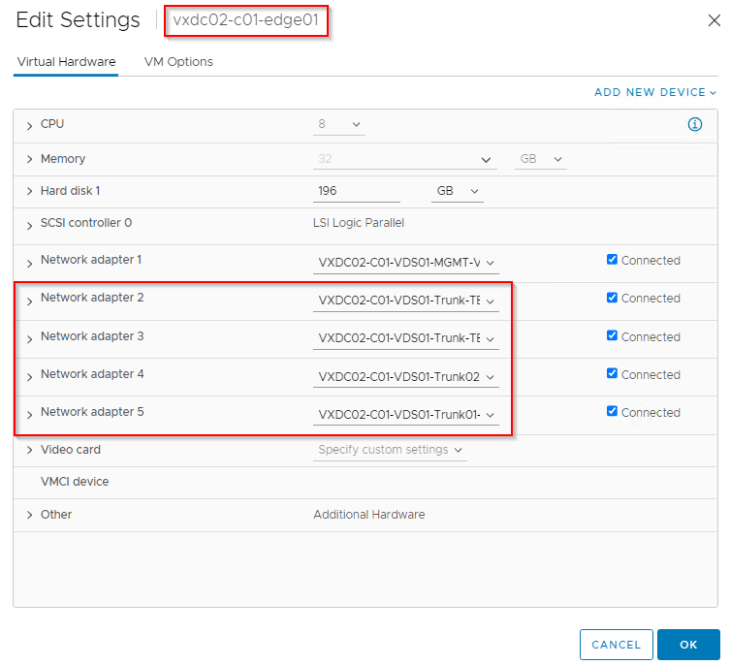Open the CPU count dropdown
This screenshot has height=665, width=730.
pyautogui.click(x=339, y=124)
